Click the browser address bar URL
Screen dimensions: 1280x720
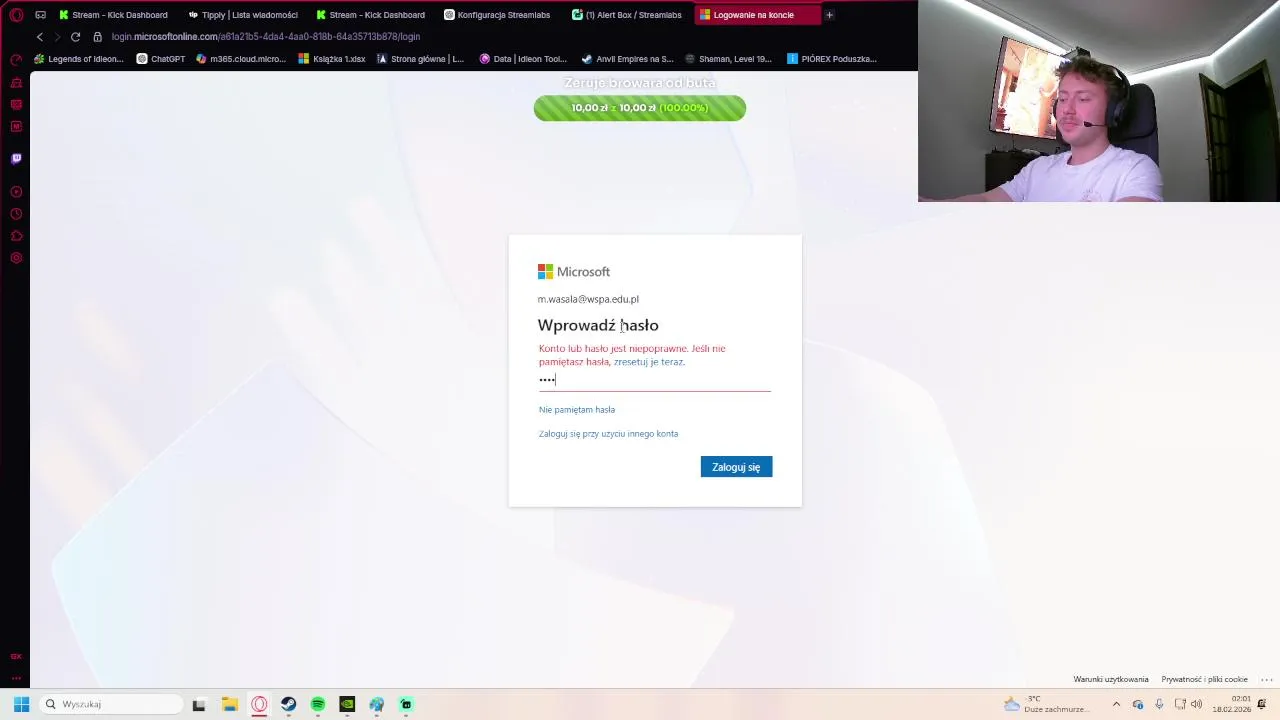(x=266, y=37)
